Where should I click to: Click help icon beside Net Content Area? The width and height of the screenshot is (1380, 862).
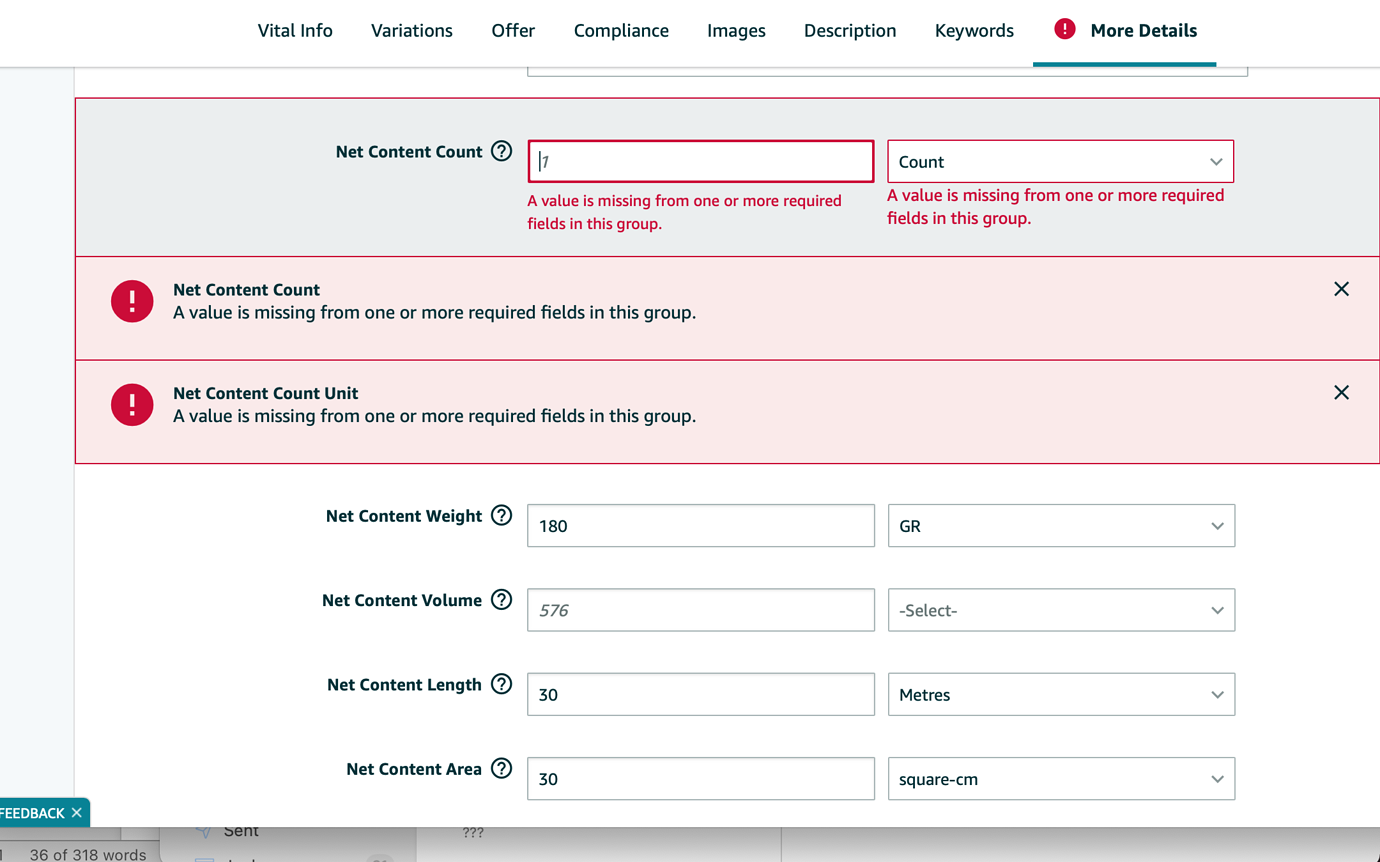click(502, 769)
